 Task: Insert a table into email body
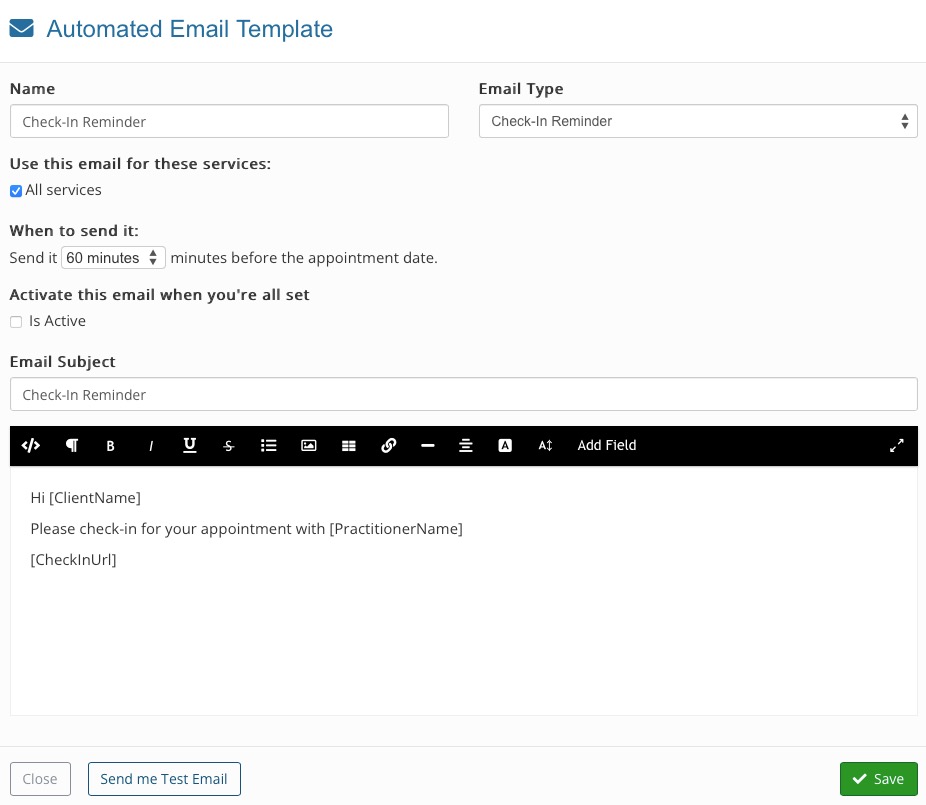[348, 446]
